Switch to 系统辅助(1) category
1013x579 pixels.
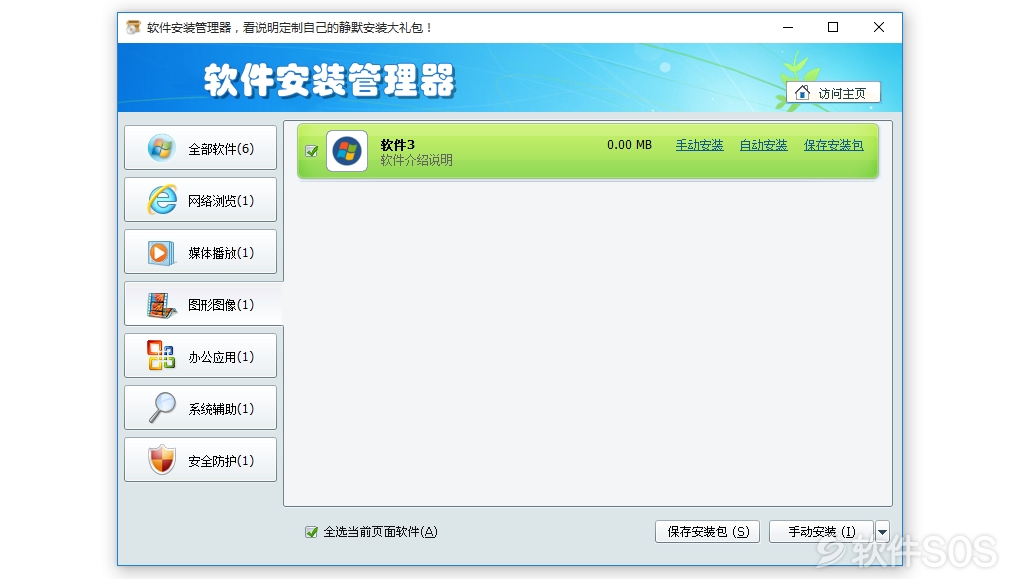point(200,408)
